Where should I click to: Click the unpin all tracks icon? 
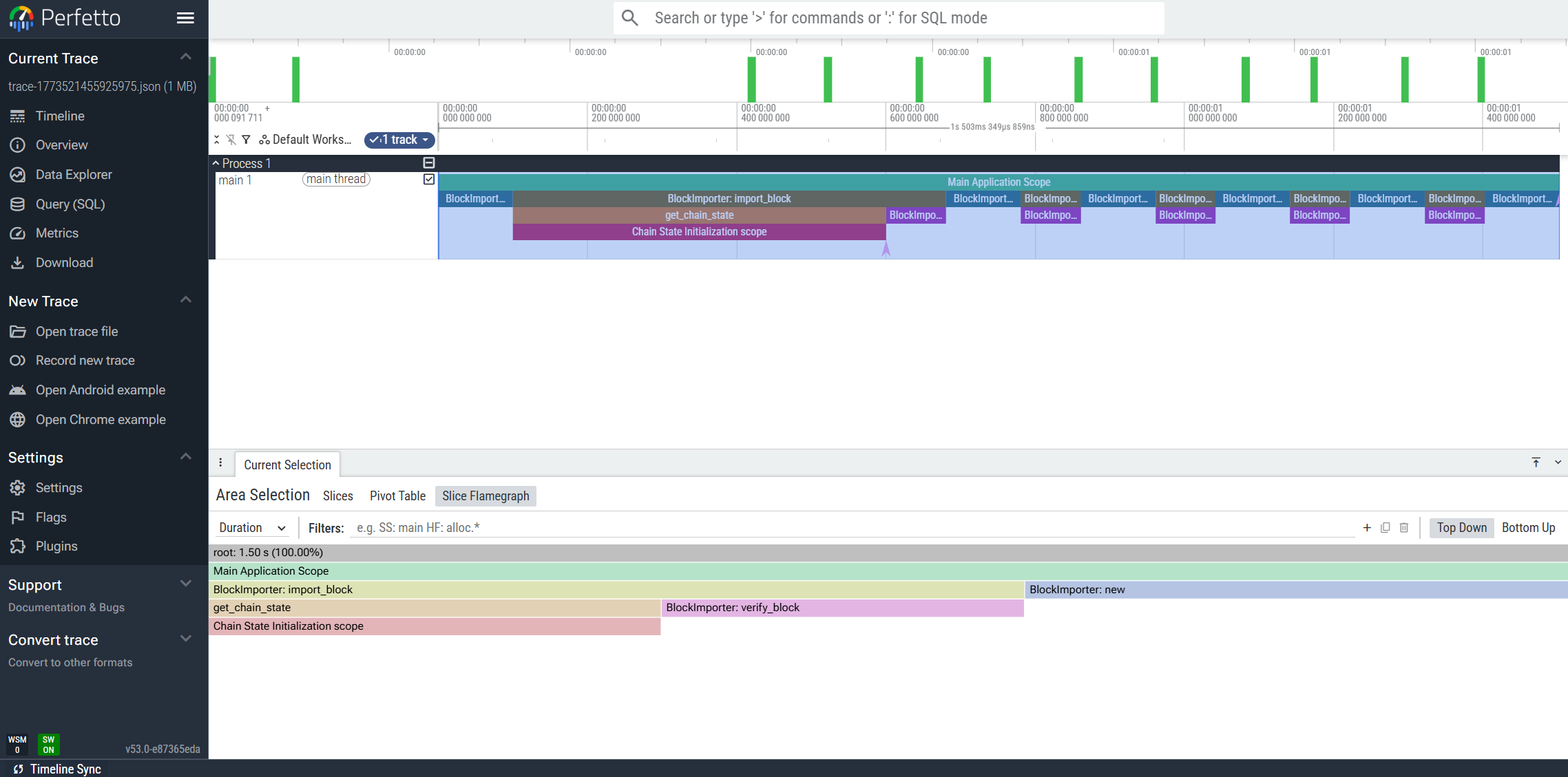point(231,140)
